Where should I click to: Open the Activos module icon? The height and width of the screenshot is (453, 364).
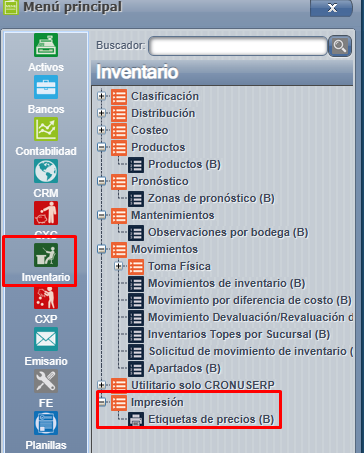tap(46, 45)
